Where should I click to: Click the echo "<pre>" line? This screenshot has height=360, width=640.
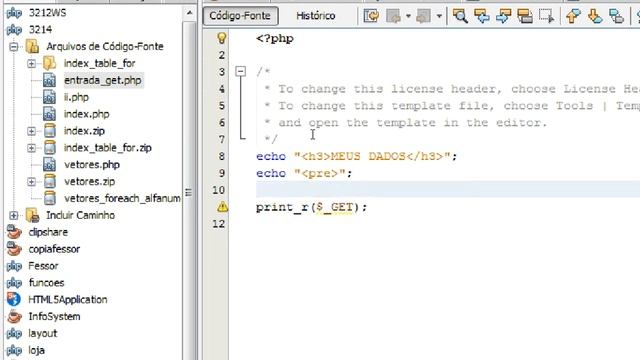[x=304, y=173]
